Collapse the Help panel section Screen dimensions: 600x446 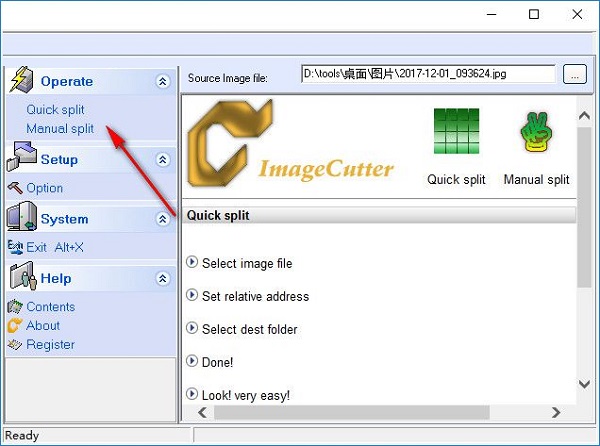(x=162, y=279)
